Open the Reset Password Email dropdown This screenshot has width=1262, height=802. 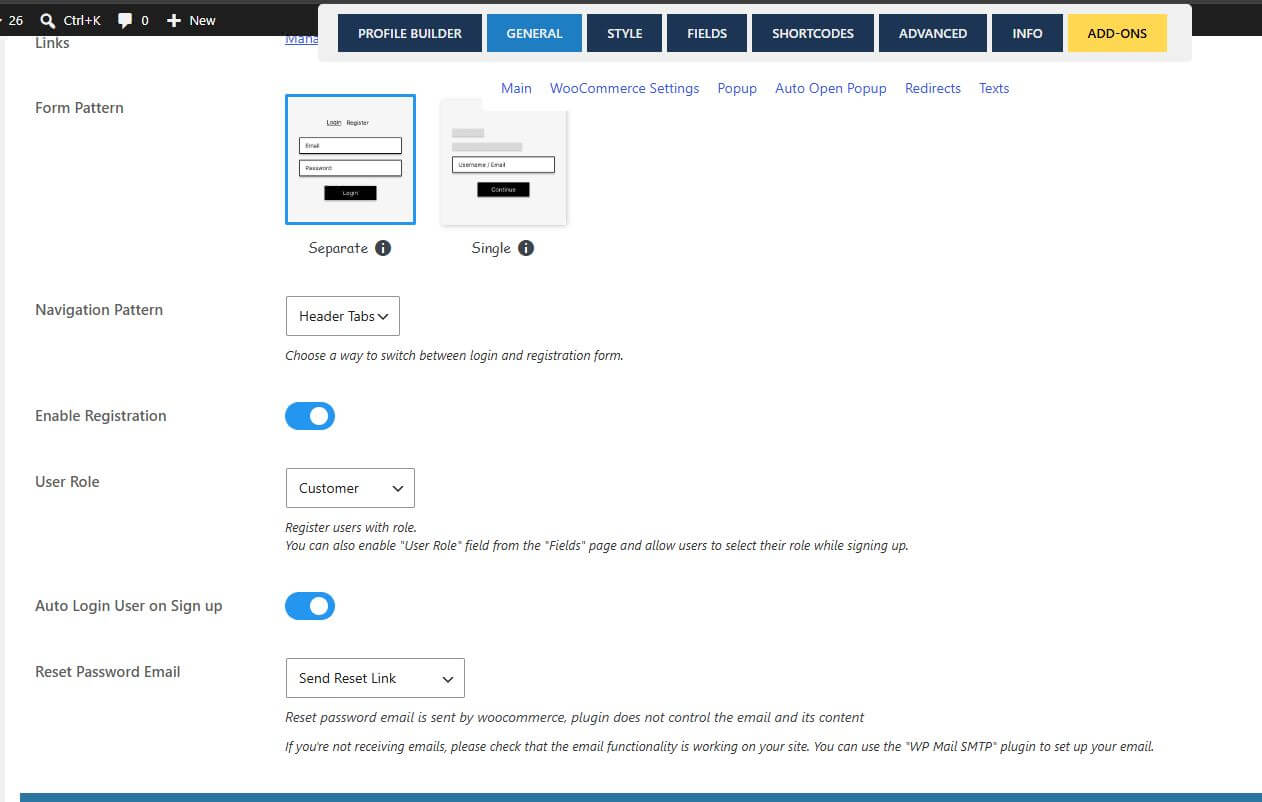[x=375, y=678]
